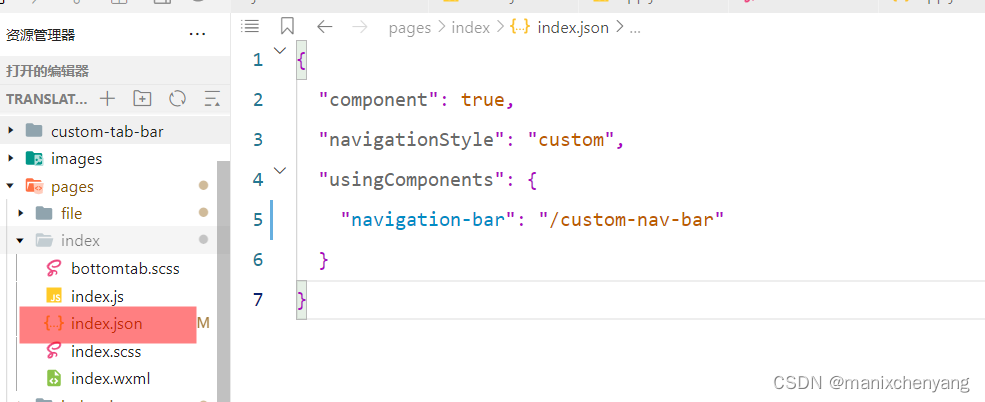The width and height of the screenshot is (985, 402).
Task: Click the "navigation-bar" key text
Action: coord(428,219)
